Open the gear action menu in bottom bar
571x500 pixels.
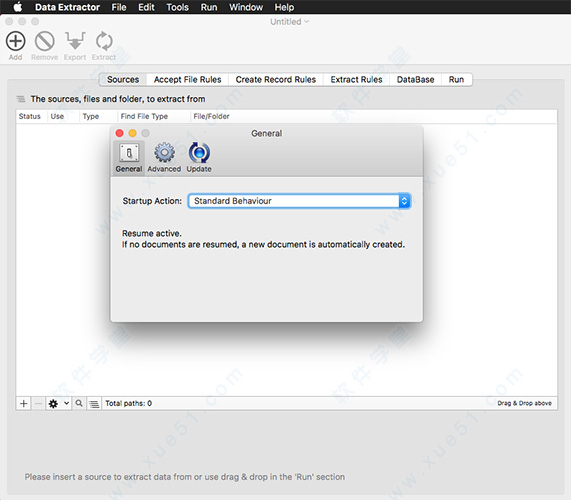tap(59, 403)
